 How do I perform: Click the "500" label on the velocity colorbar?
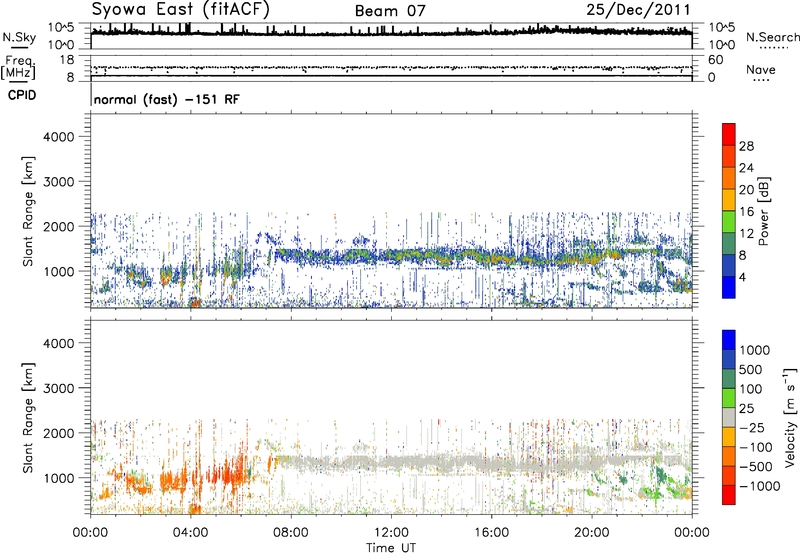pyautogui.click(x=753, y=370)
